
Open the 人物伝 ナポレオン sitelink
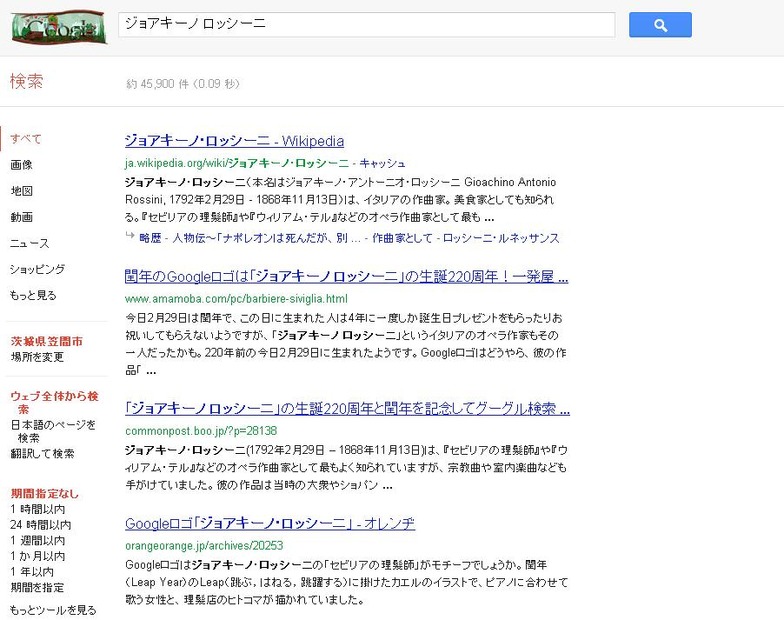266,238
